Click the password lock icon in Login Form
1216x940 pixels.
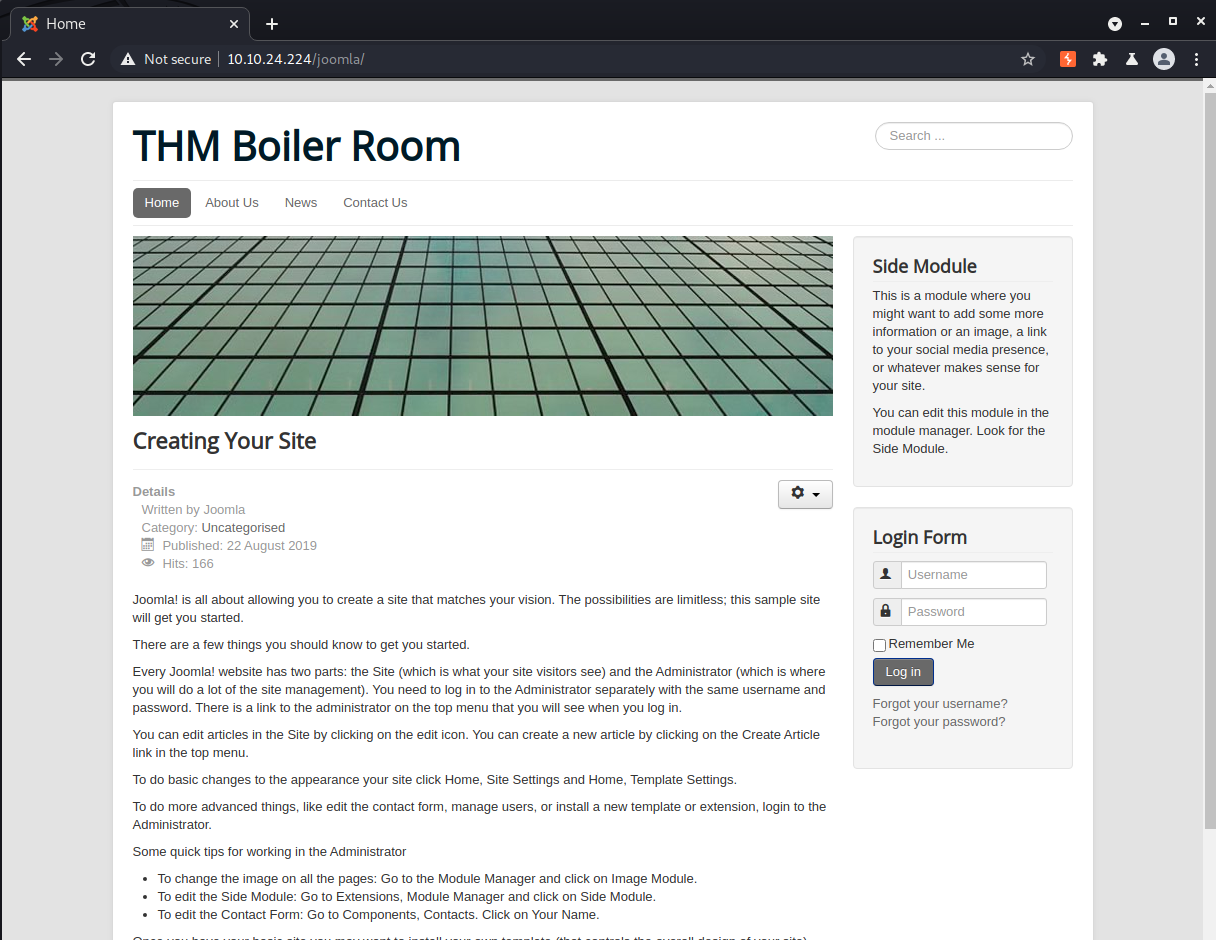[x=886, y=611]
